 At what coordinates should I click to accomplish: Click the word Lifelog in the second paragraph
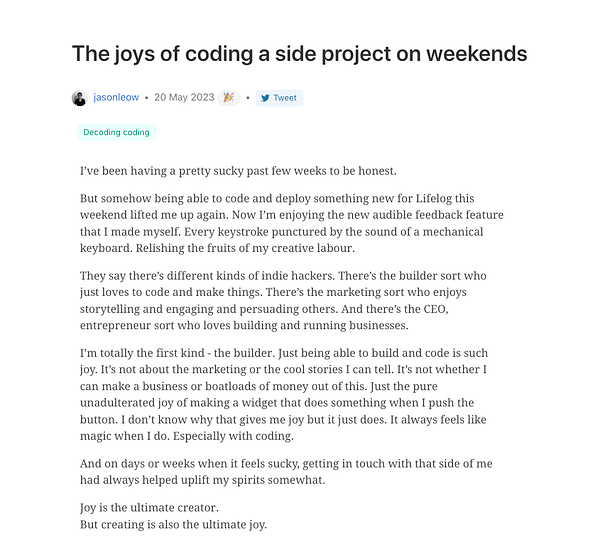tap(434, 199)
